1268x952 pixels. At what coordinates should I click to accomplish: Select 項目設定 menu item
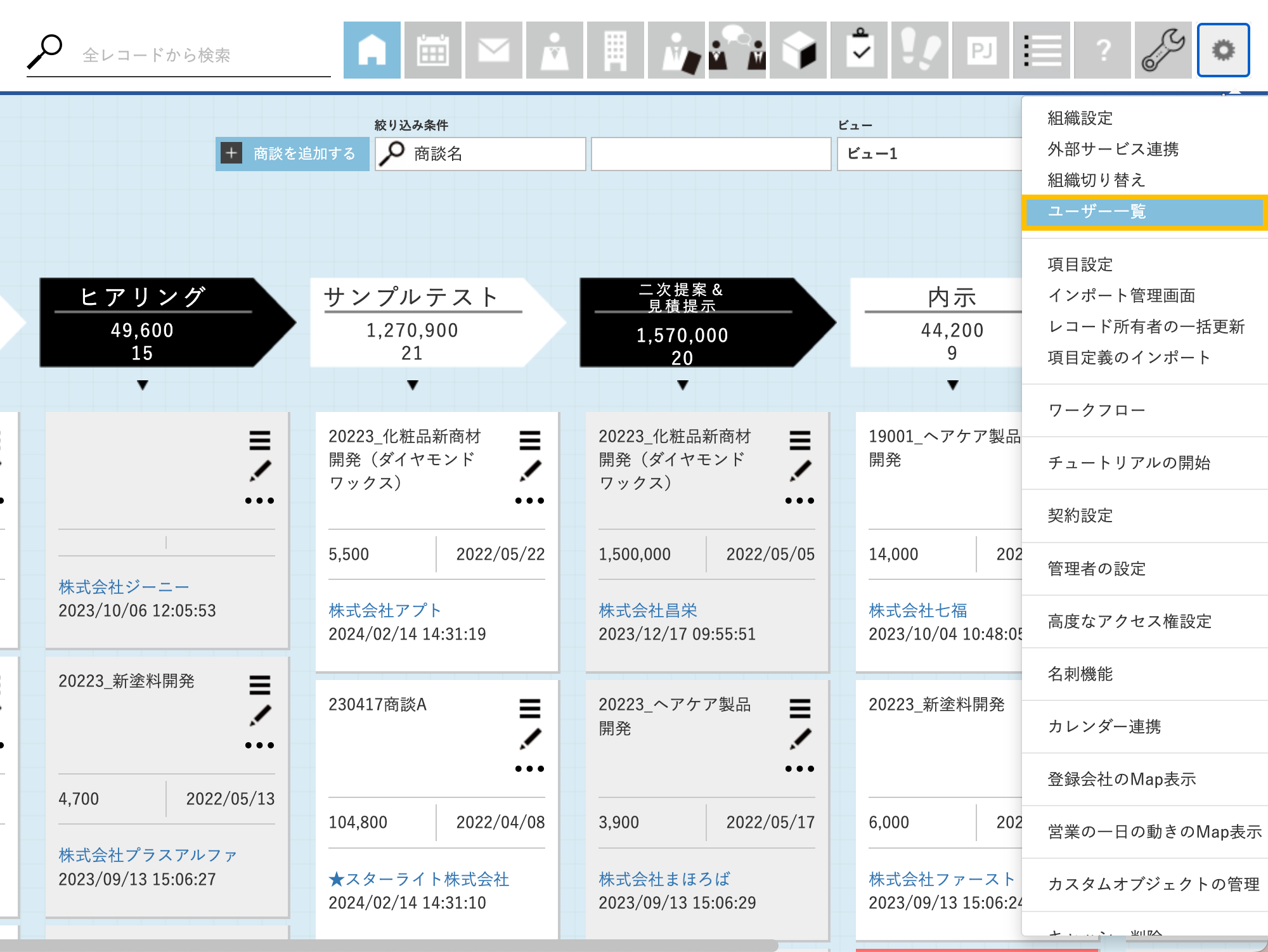pyautogui.click(x=1080, y=264)
